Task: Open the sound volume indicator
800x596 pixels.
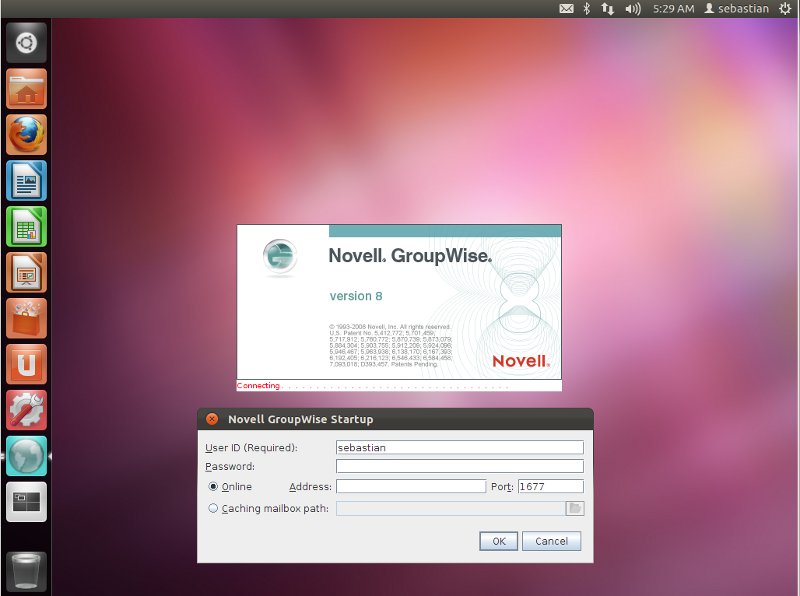Action: (633, 9)
